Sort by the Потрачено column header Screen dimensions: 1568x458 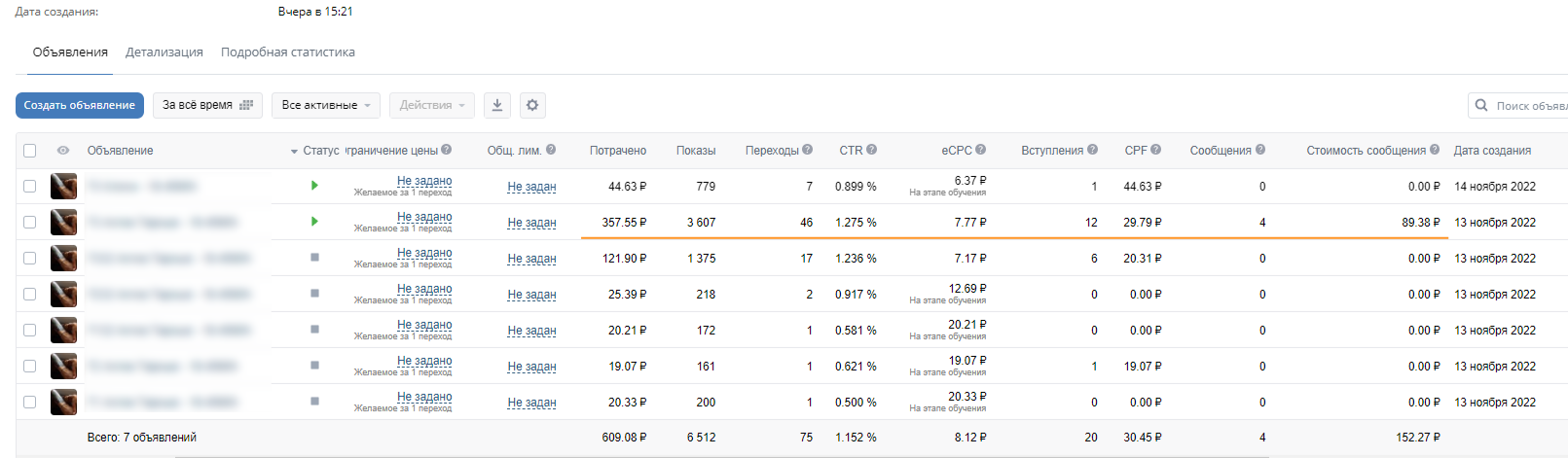click(618, 151)
